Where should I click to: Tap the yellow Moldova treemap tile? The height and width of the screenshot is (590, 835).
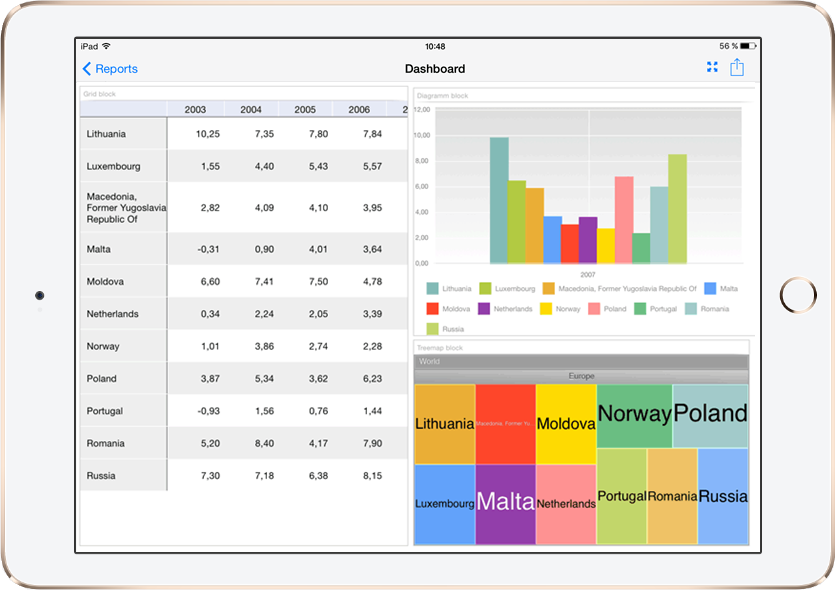point(566,424)
